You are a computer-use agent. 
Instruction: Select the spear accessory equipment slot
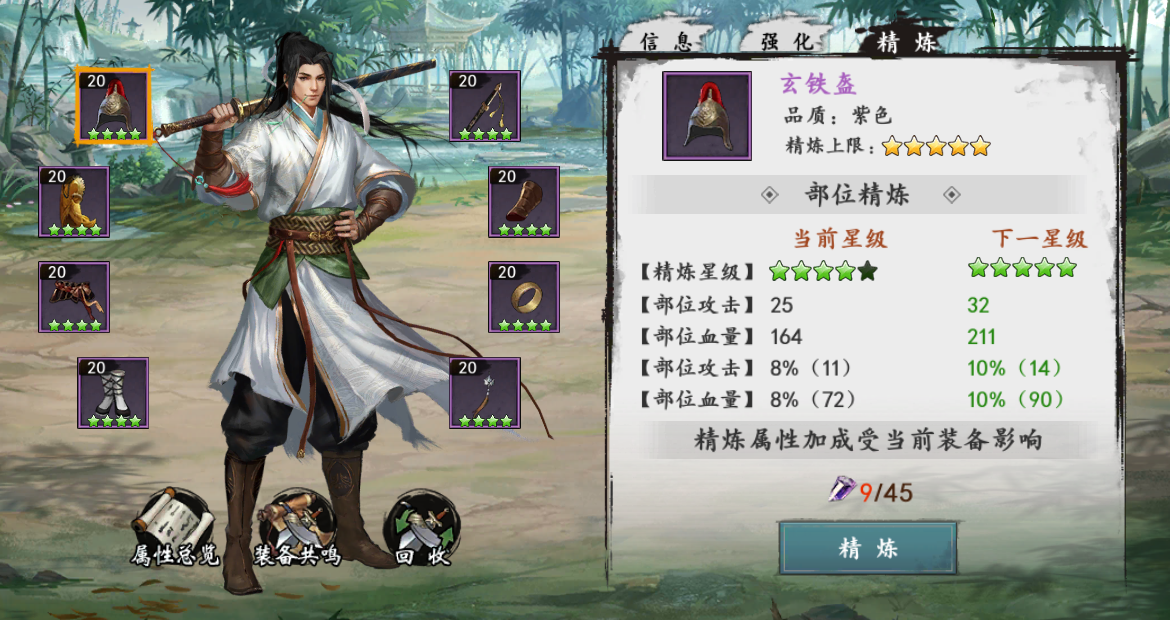484,392
